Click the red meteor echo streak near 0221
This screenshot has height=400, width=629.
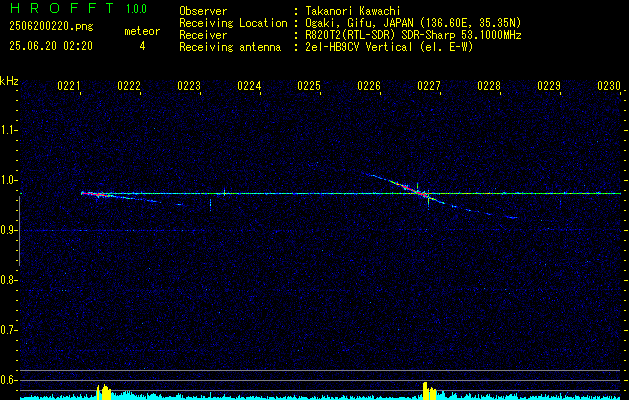coord(95,194)
